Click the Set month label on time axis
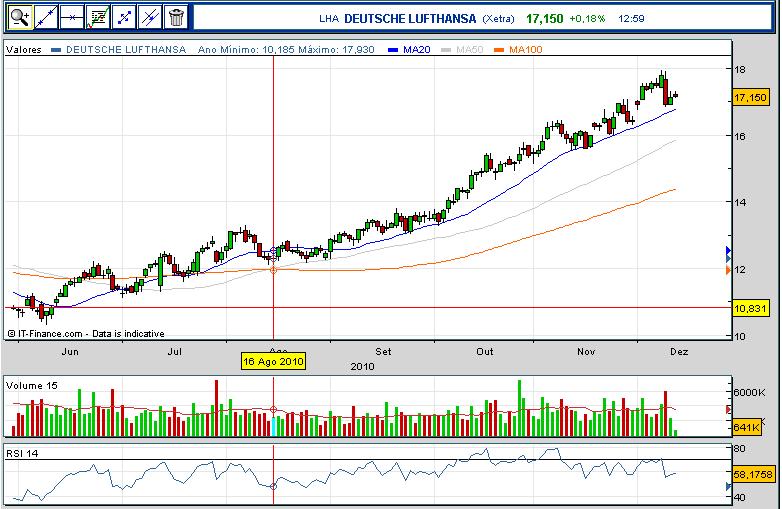This screenshot has height=509, width=782. [383, 351]
